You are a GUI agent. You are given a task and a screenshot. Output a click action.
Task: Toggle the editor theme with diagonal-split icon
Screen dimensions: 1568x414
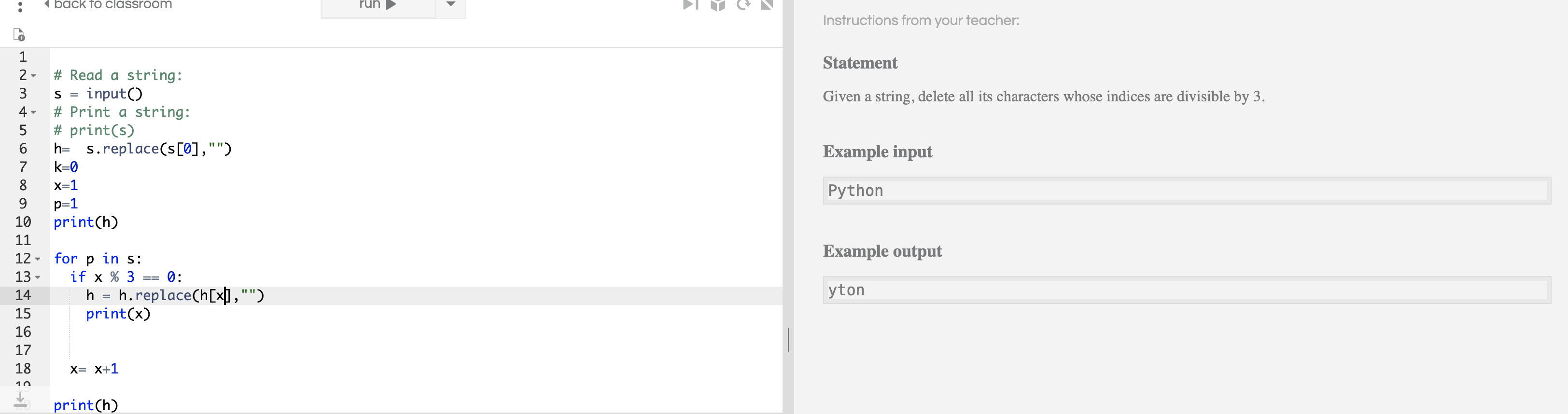click(x=766, y=5)
